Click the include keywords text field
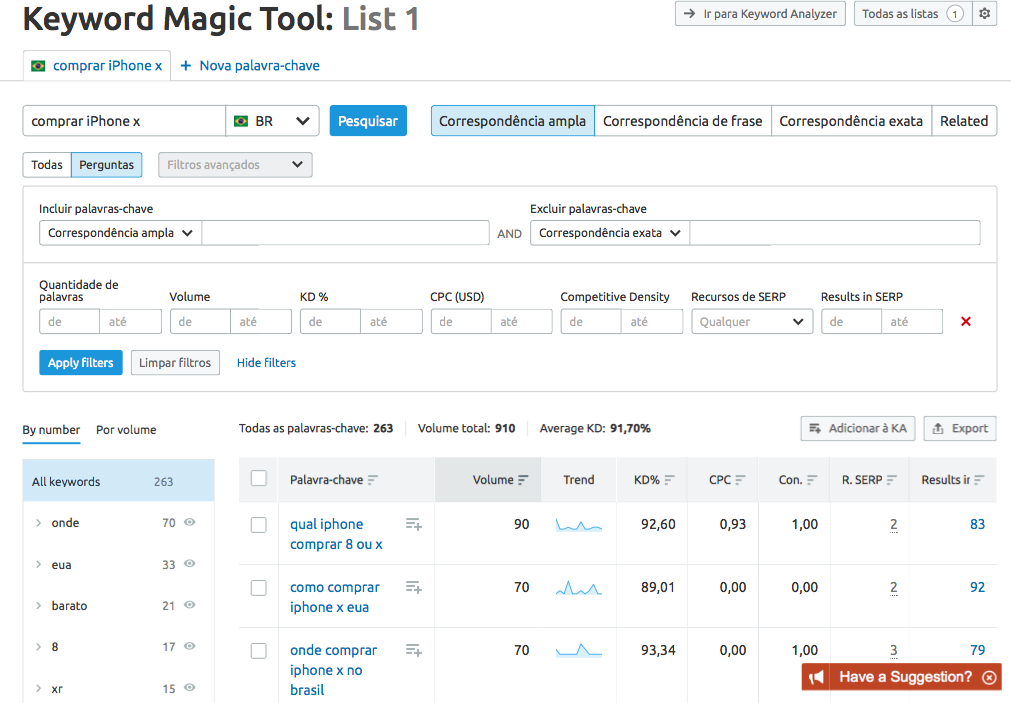 pos(346,233)
